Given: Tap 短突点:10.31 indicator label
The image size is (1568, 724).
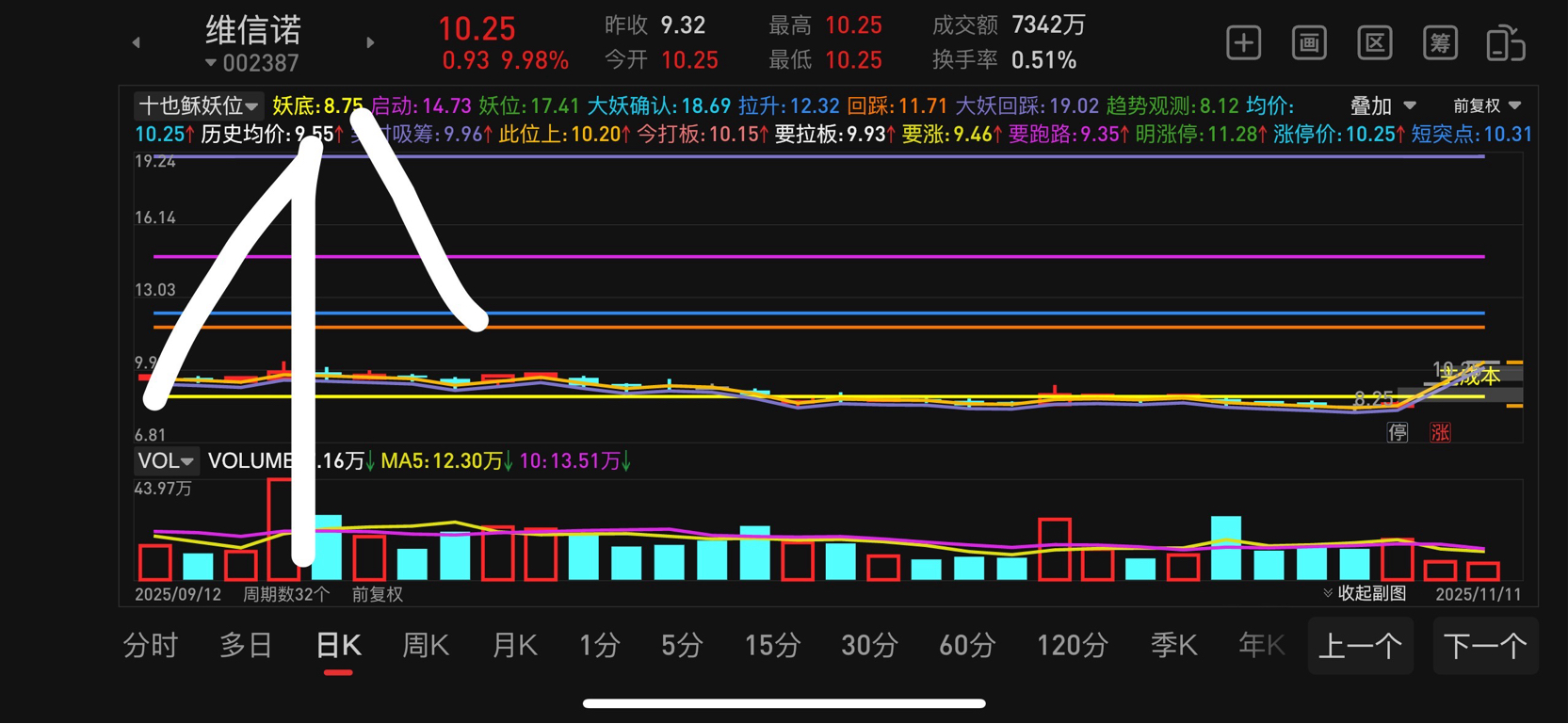Looking at the screenshot, I should (x=1471, y=135).
